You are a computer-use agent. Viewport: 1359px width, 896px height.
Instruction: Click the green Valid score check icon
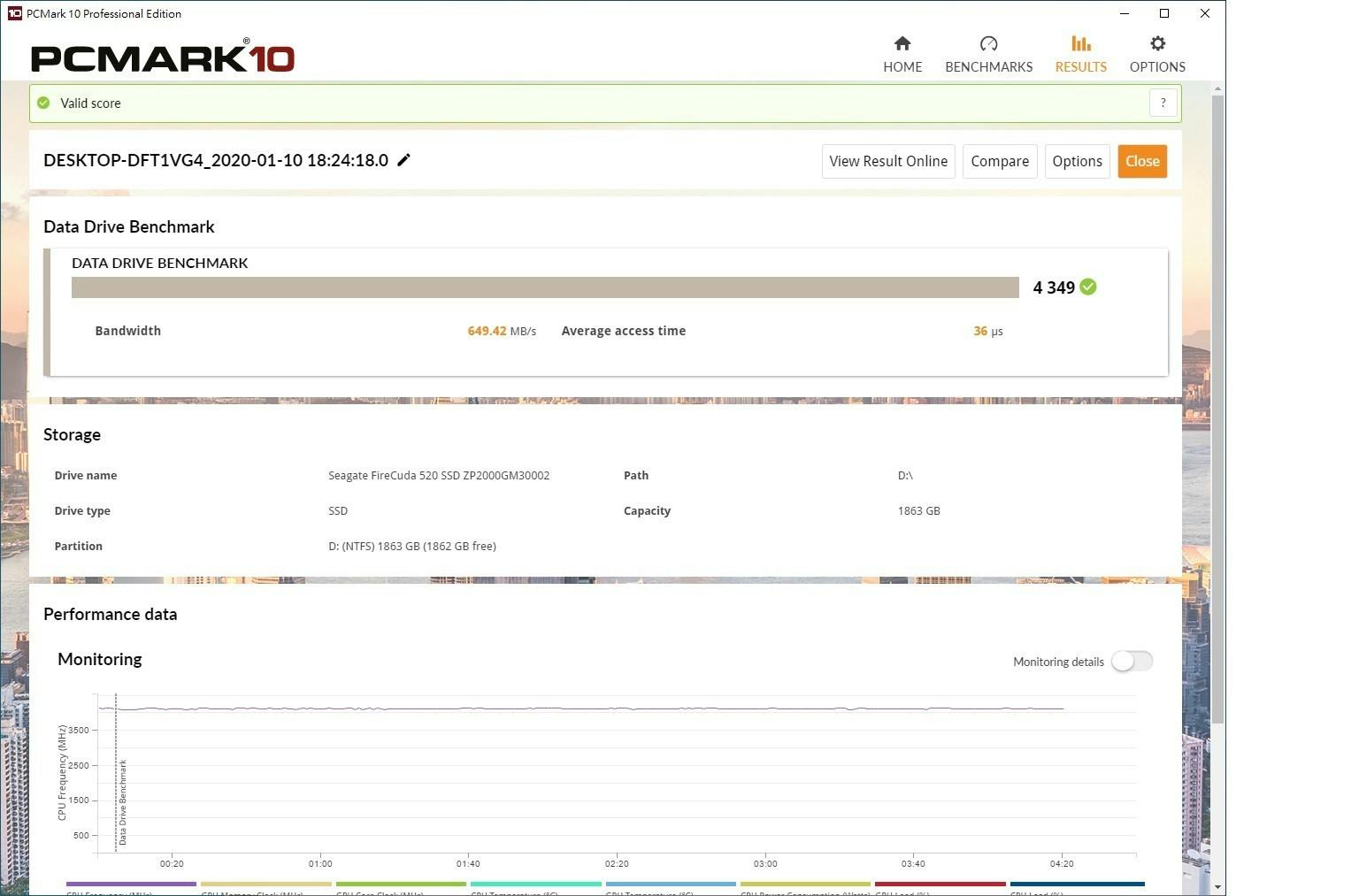(x=43, y=103)
